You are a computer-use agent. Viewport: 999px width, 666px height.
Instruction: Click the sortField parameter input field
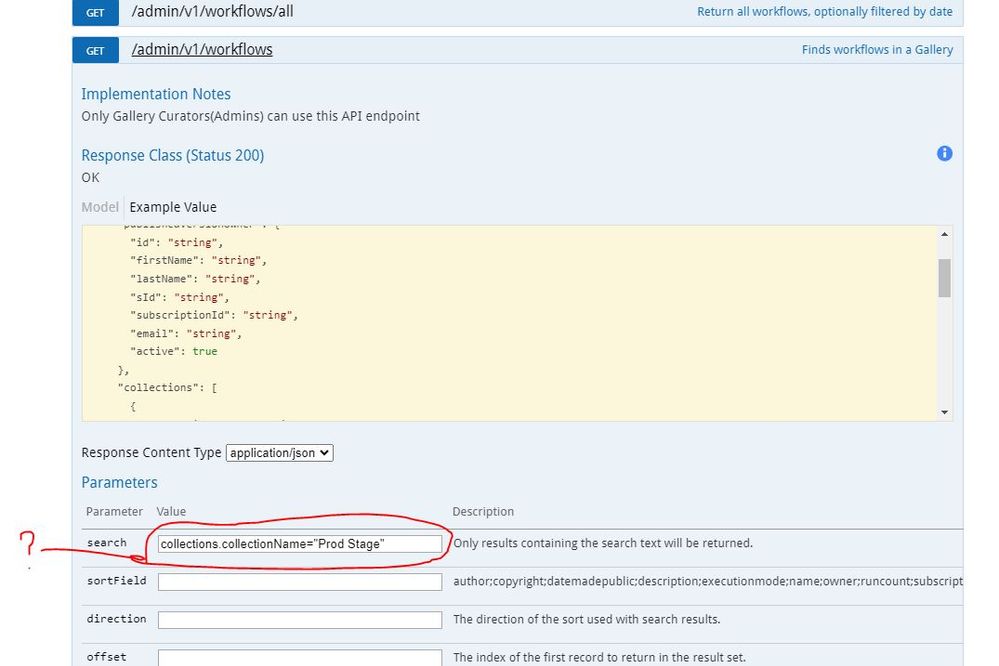[x=299, y=582]
